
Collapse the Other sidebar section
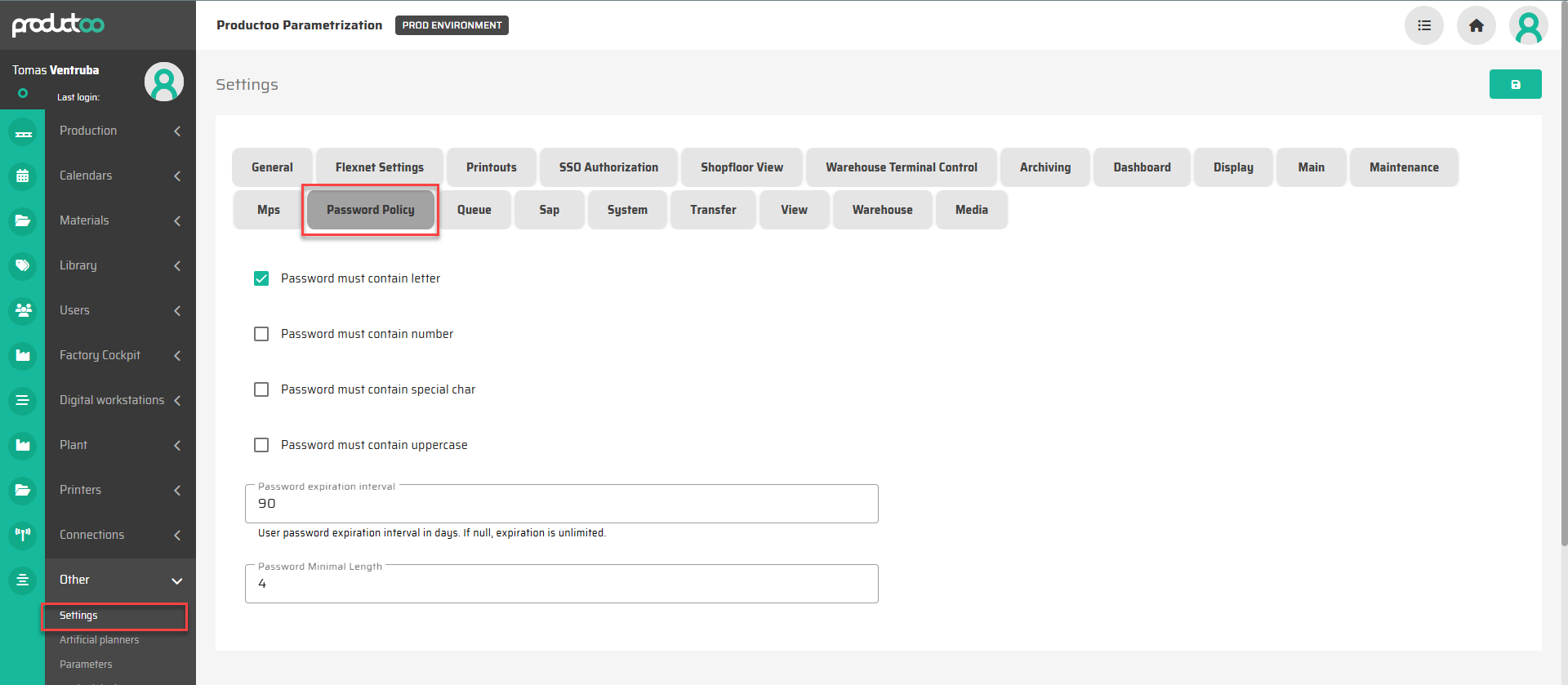click(120, 580)
